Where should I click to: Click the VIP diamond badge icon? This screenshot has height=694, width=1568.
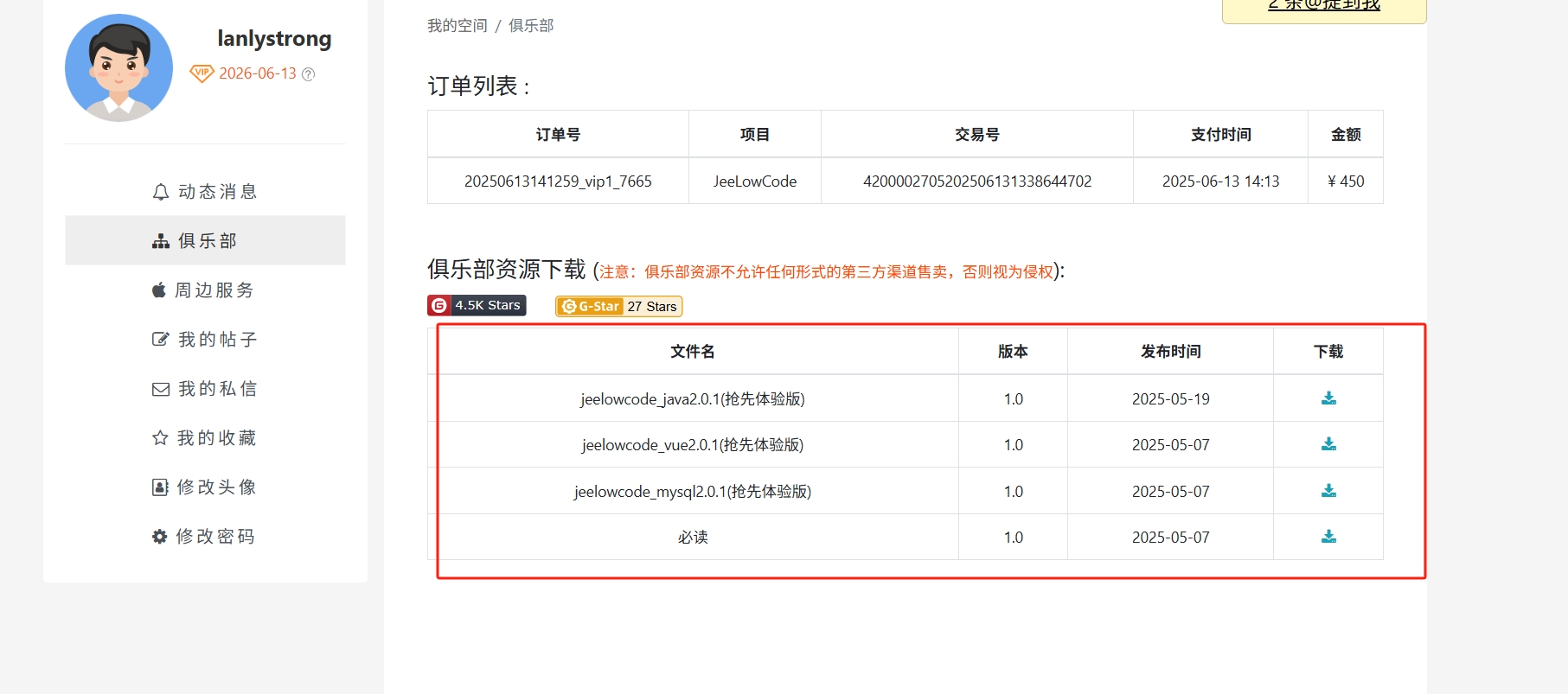click(202, 73)
